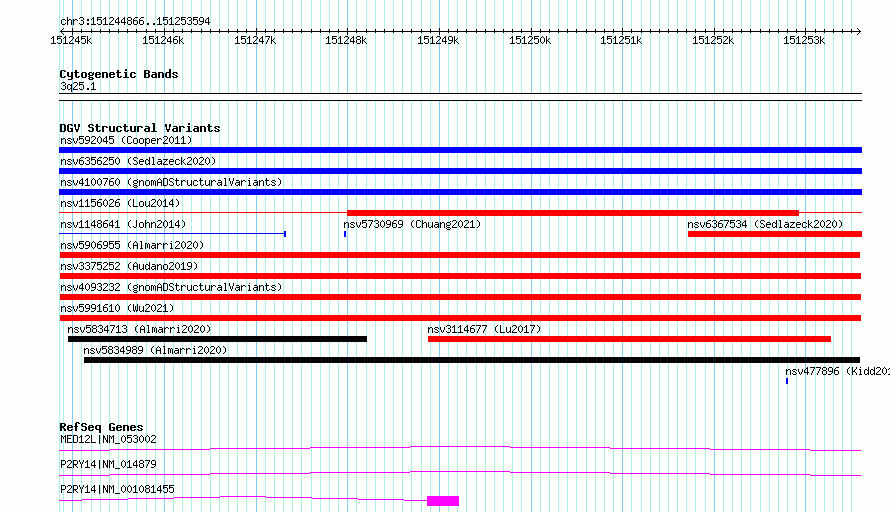Click the nsv477896 (Kidd) variant label
The width and height of the screenshot is (890, 512).
pos(837,371)
